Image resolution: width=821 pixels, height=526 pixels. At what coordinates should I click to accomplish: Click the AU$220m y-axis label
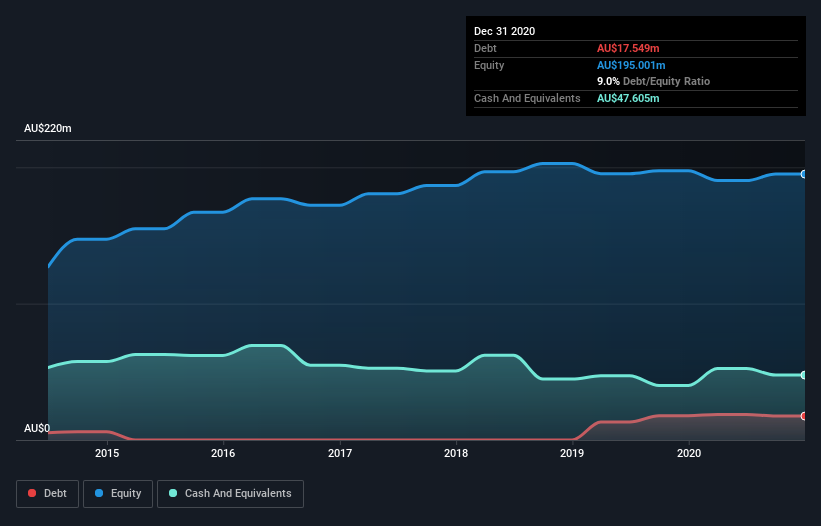tap(48, 128)
